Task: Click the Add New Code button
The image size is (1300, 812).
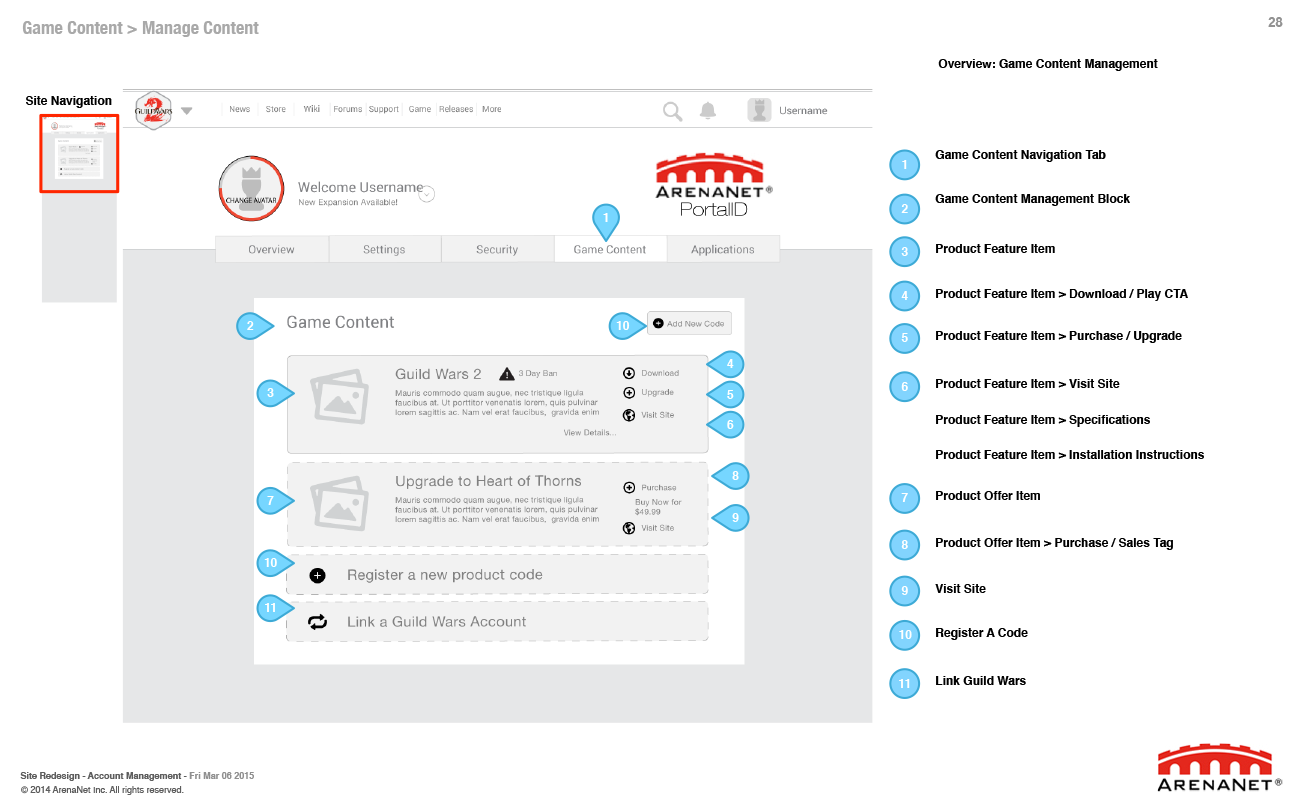Action: (689, 323)
